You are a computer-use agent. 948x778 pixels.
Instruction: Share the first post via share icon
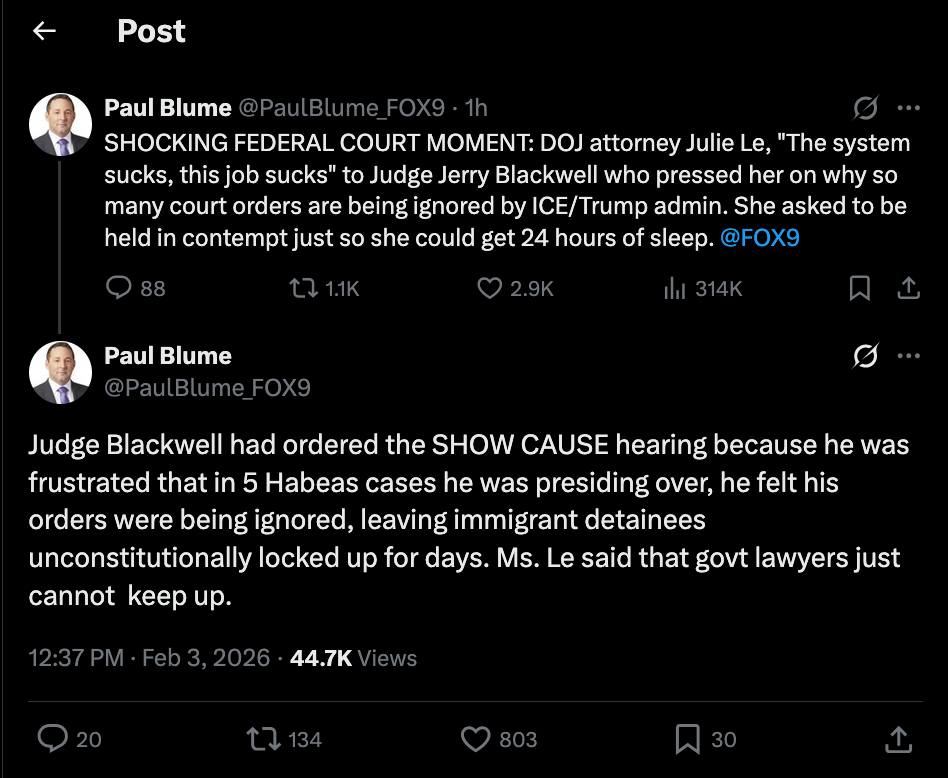coord(908,289)
